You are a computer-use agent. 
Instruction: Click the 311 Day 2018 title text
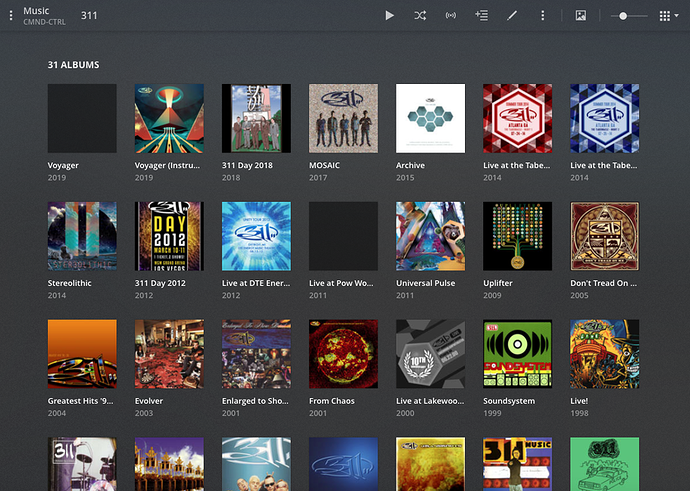click(247, 166)
